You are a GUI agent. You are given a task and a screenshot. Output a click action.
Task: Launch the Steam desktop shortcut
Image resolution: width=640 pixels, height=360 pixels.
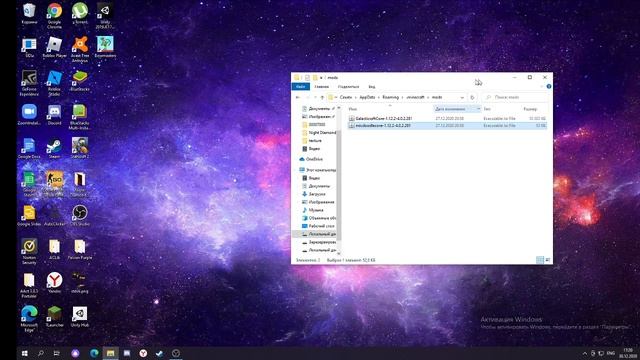coord(54,148)
